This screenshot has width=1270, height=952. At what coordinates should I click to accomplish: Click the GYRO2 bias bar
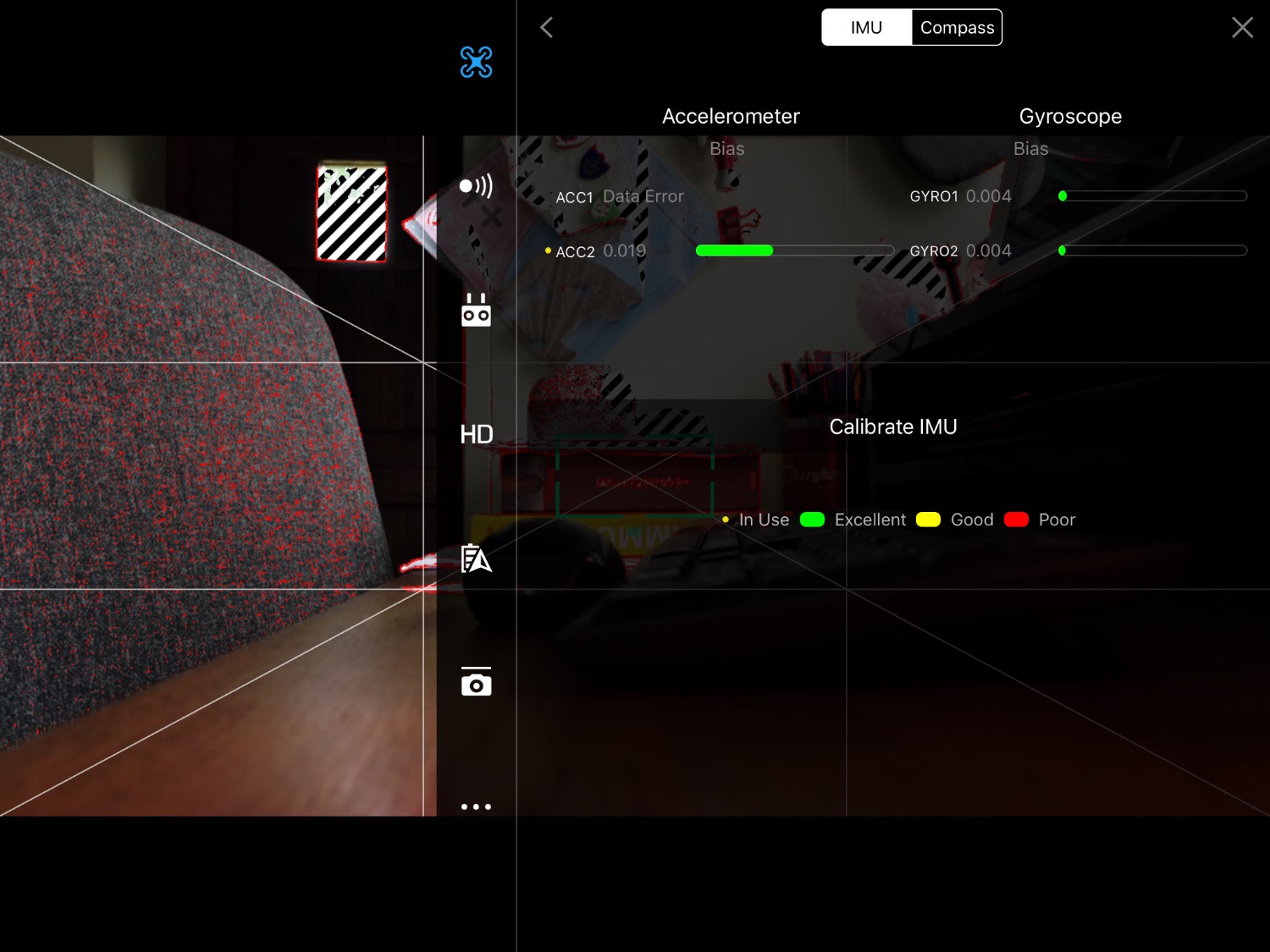(1152, 250)
